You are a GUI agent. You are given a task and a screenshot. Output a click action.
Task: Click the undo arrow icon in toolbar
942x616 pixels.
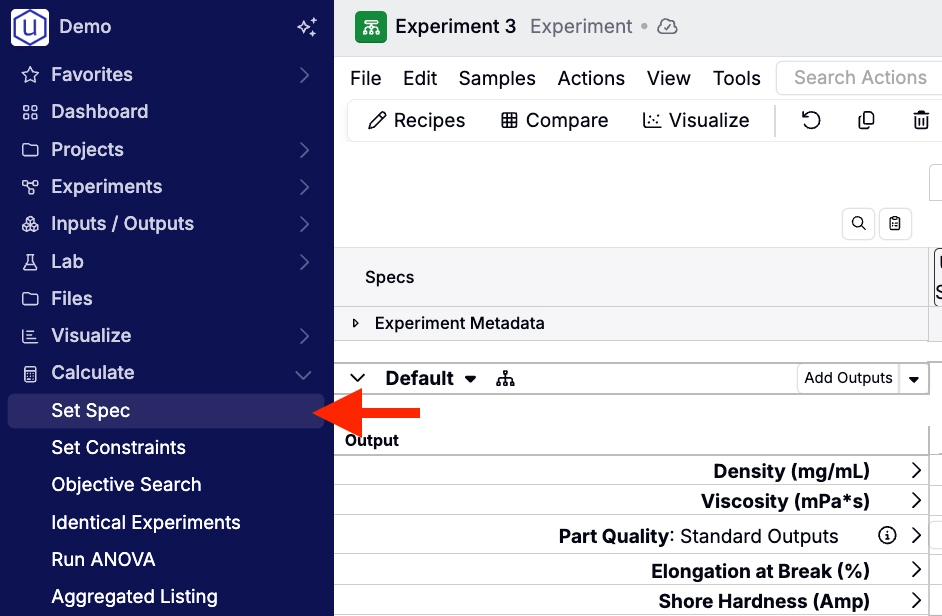(x=811, y=120)
